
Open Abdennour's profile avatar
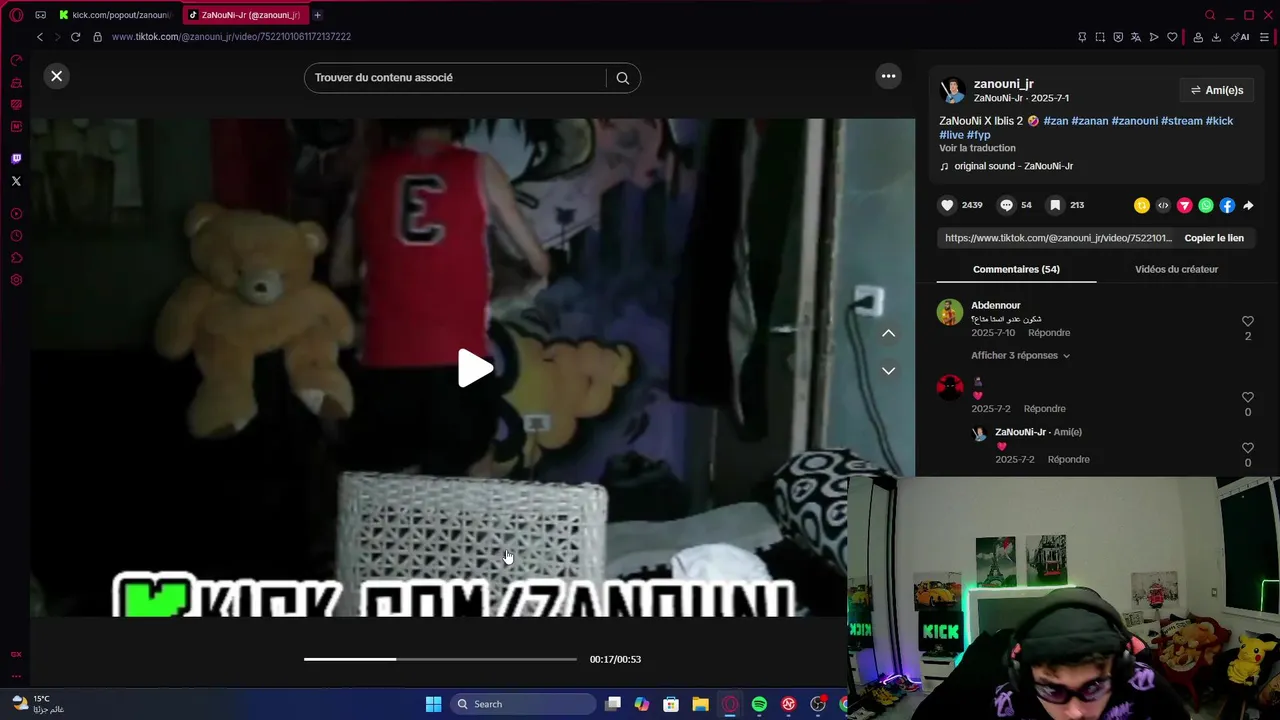(x=949, y=312)
